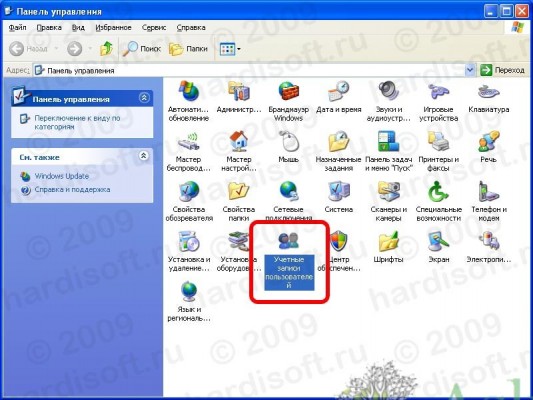The width and height of the screenshot is (533, 400).
Task: Click Переключение к виду по категориям link
Action: coord(77,122)
